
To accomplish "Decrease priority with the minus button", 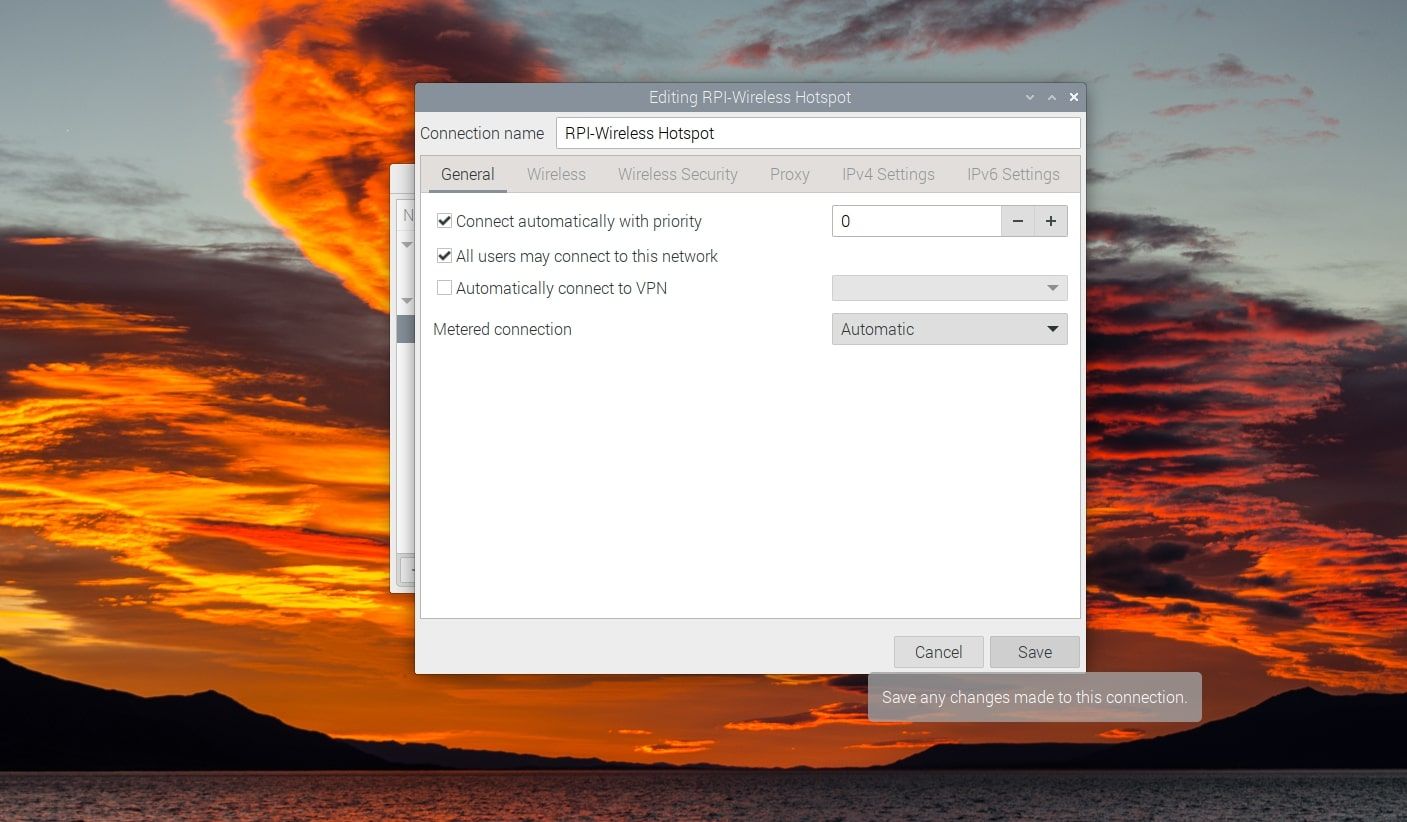I will (1017, 221).
